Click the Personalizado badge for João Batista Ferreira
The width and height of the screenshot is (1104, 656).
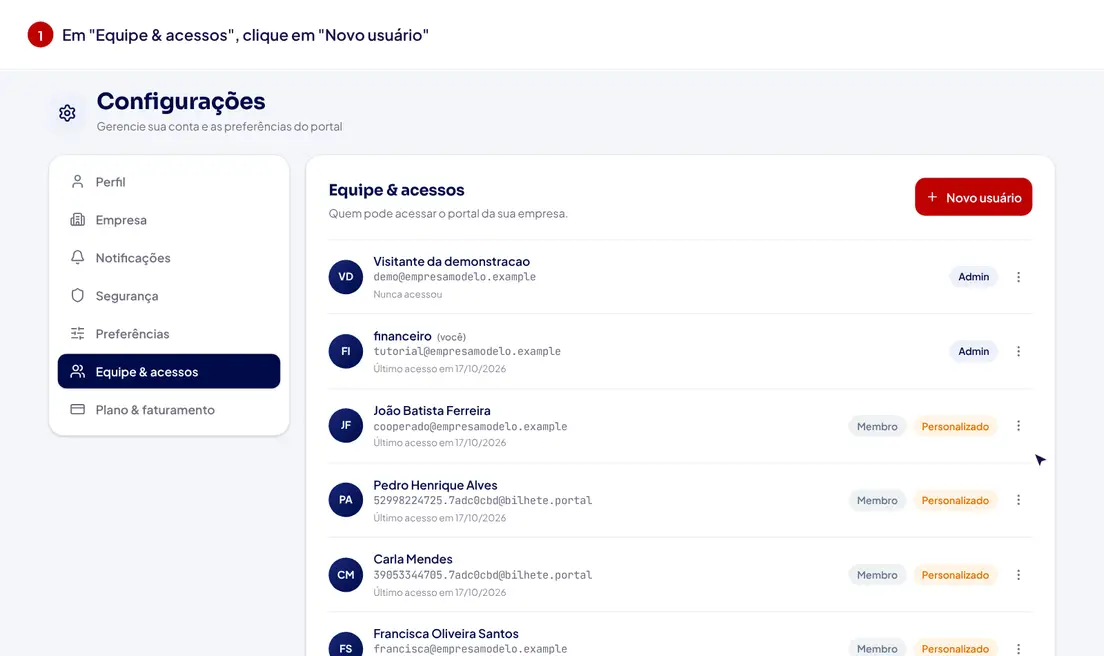click(x=955, y=427)
